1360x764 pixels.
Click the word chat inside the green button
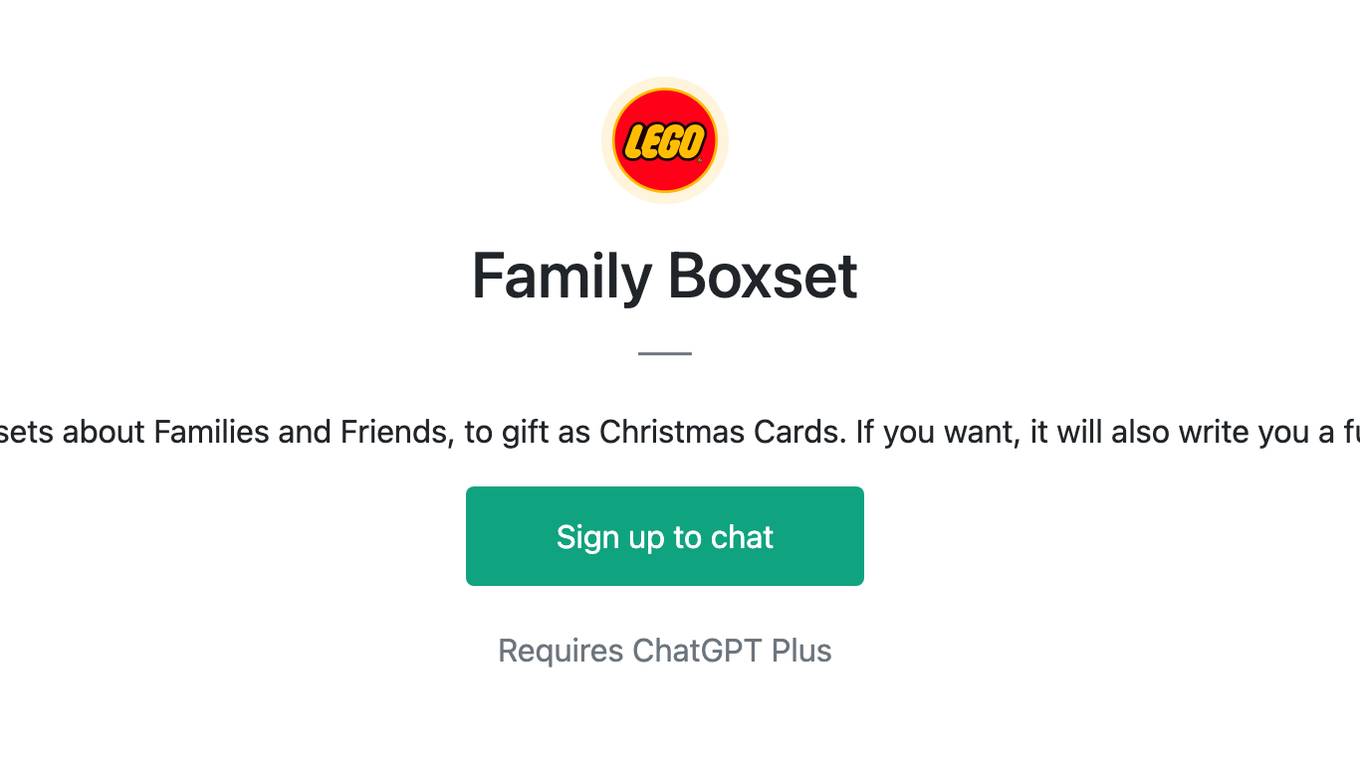click(x=742, y=537)
